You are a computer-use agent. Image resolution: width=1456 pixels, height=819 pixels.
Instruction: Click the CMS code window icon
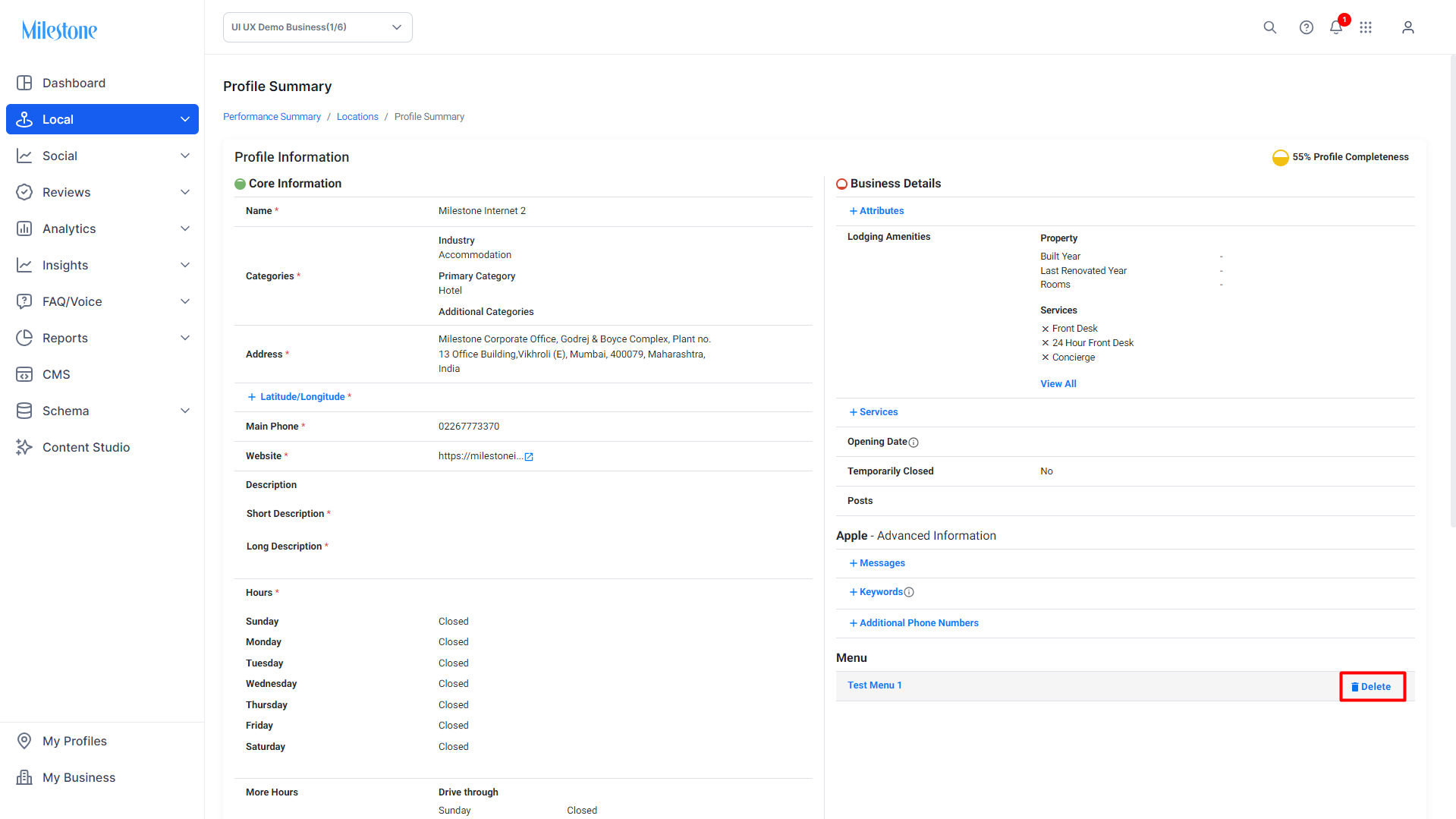pos(24,374)
